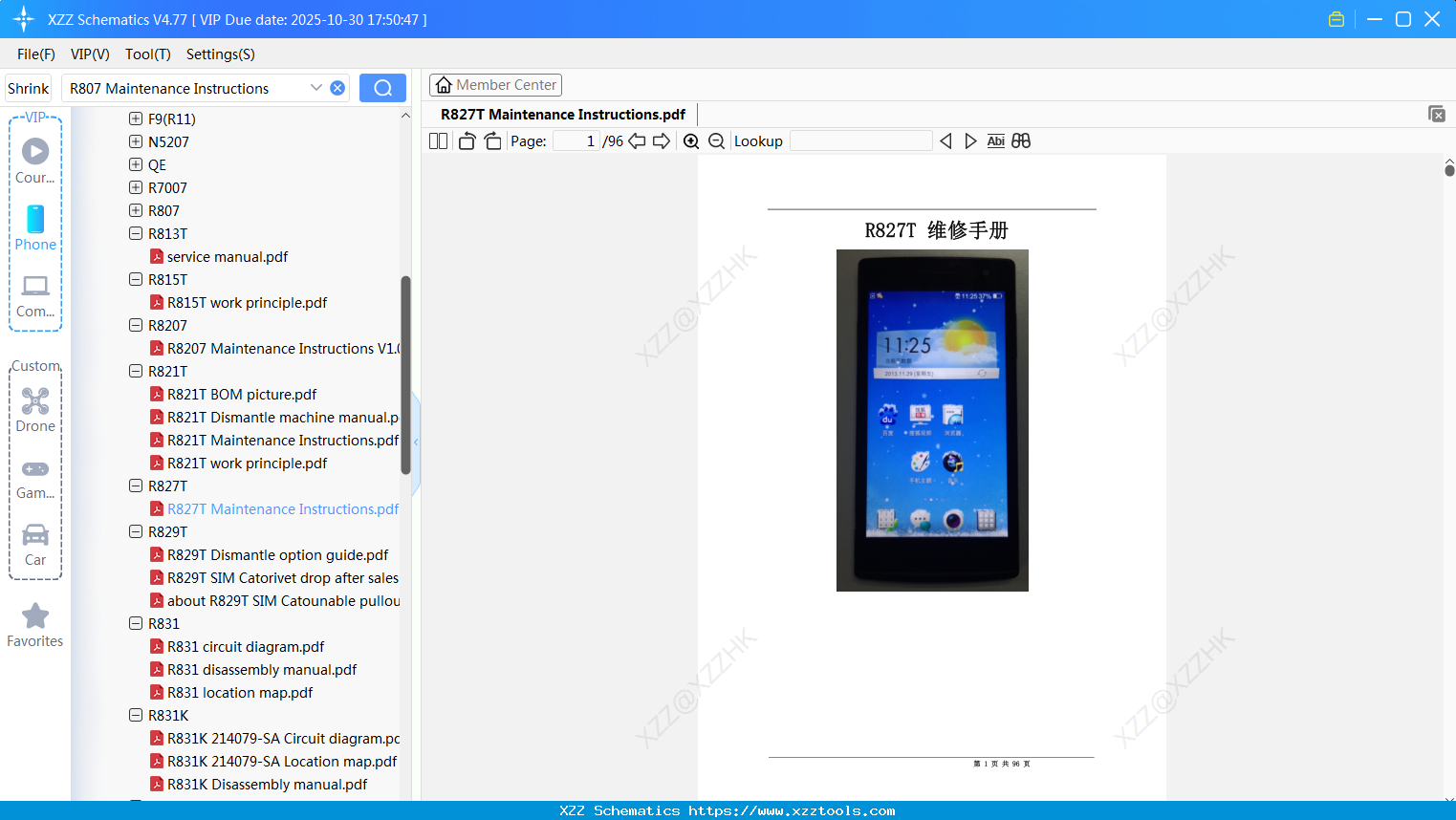Open the Member Center

[495, 84]
